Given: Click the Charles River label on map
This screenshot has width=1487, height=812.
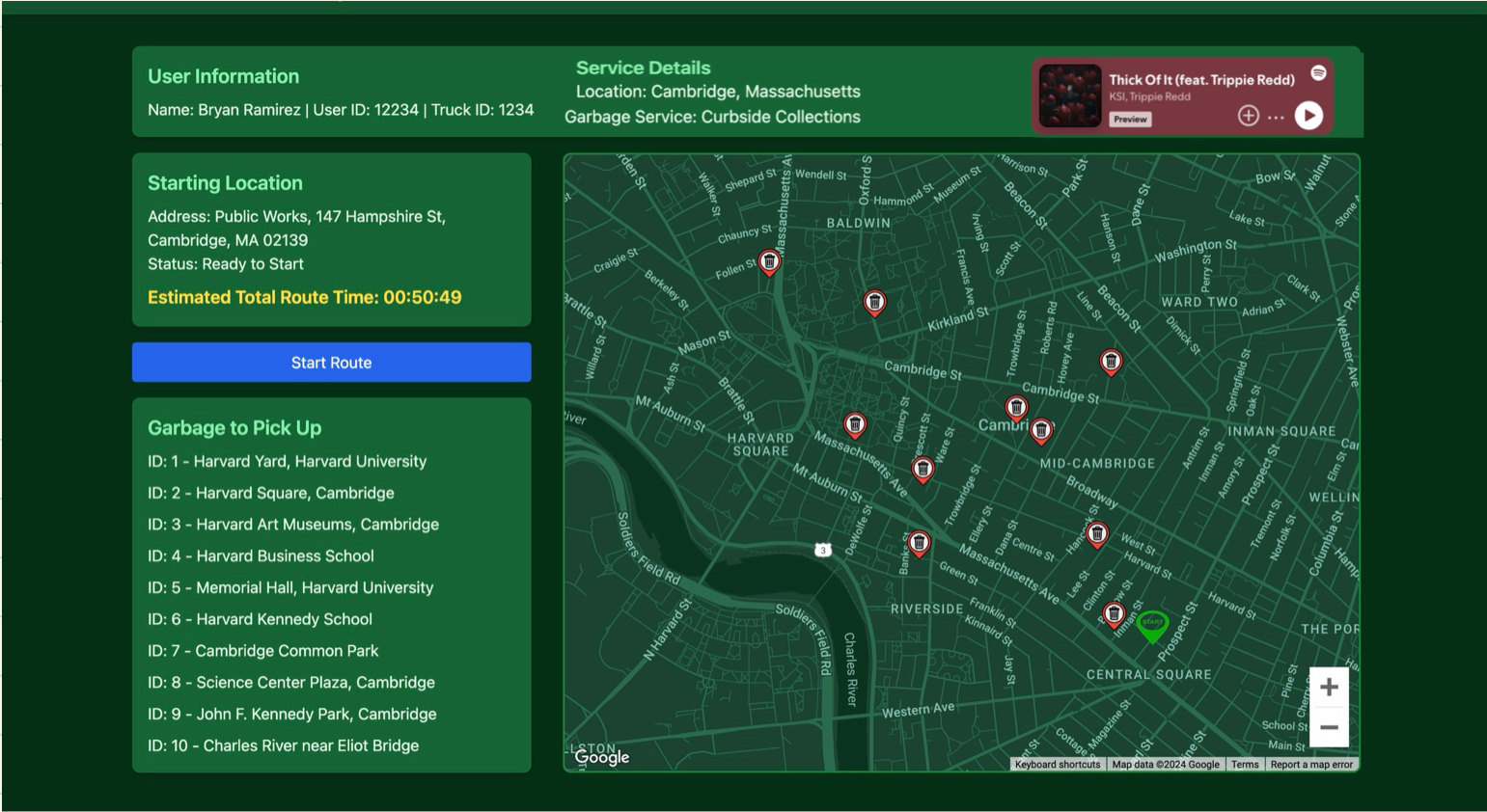Looking at the screenshot, I should tap(850, 669).
